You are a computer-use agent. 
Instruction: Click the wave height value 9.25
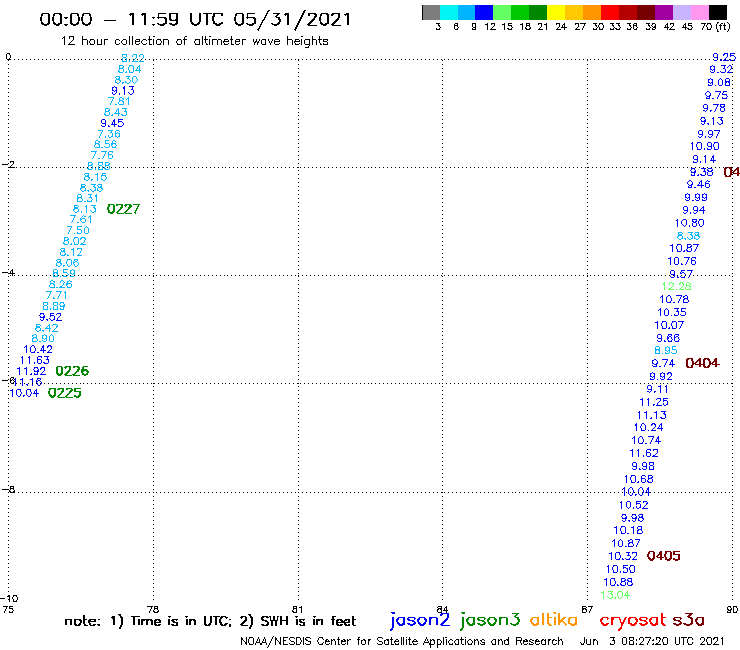(724, 57)
